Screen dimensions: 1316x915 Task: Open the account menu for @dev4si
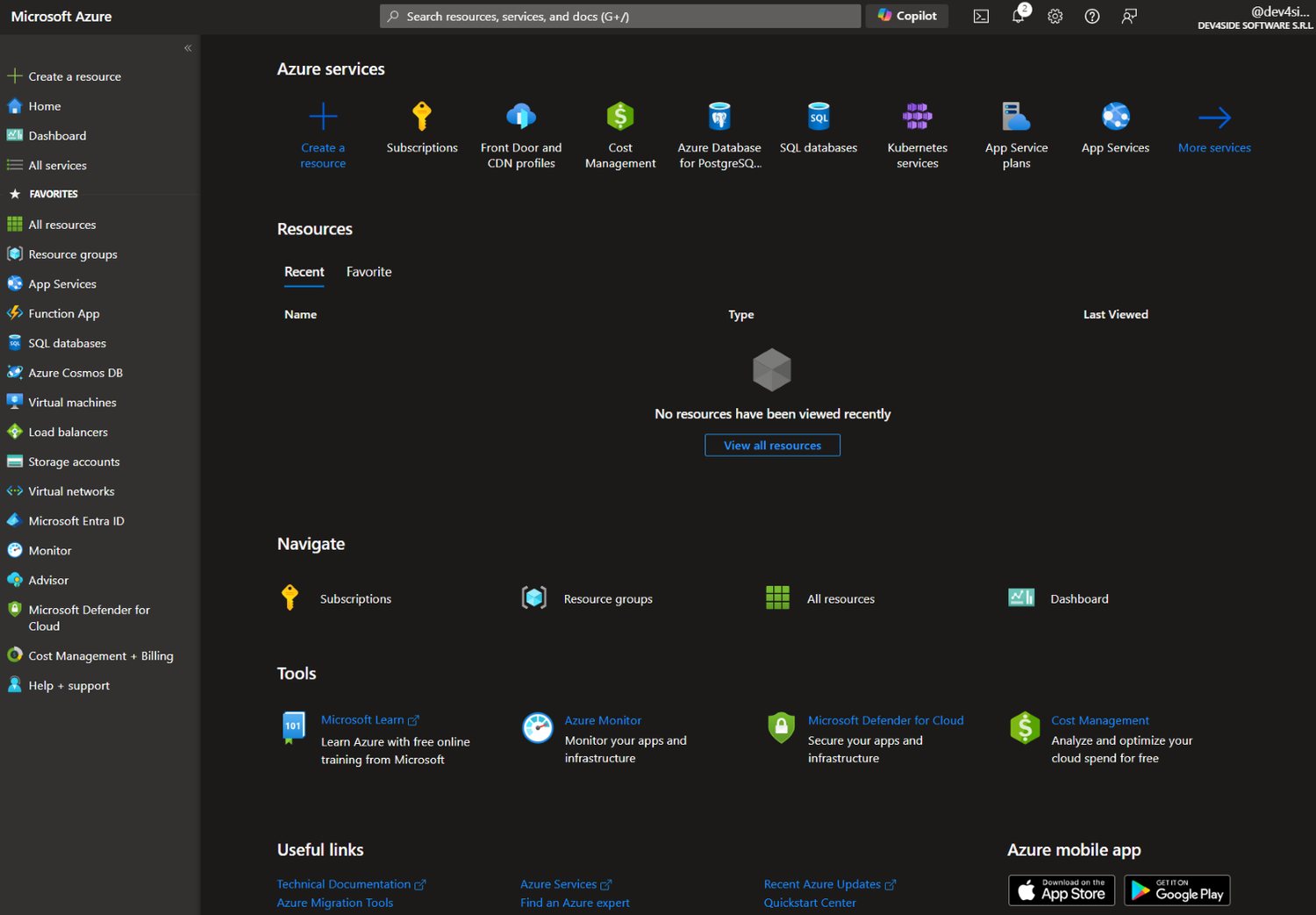pos(1255,17)
